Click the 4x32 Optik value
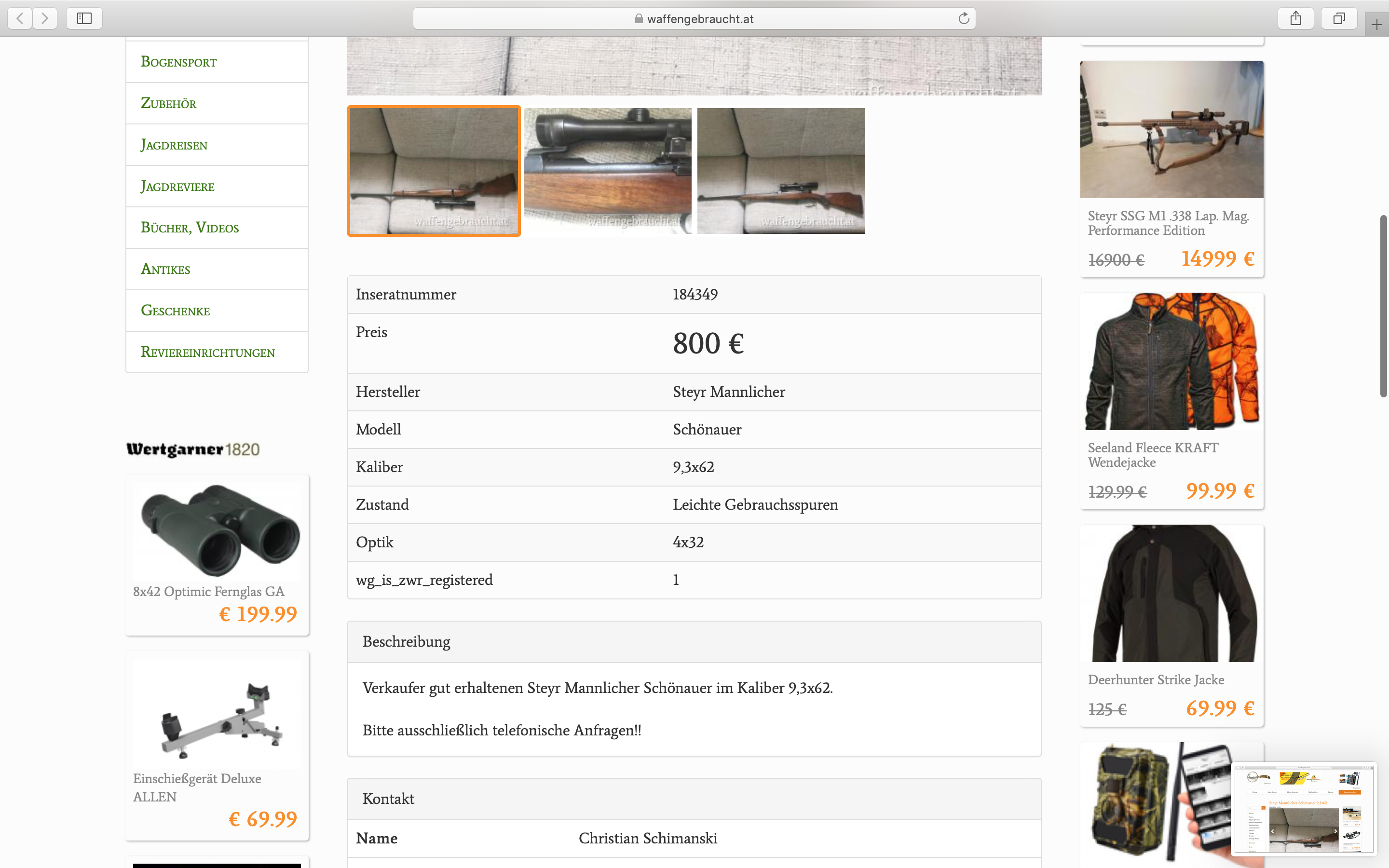 pyautogui.click(x=688, y=542)
